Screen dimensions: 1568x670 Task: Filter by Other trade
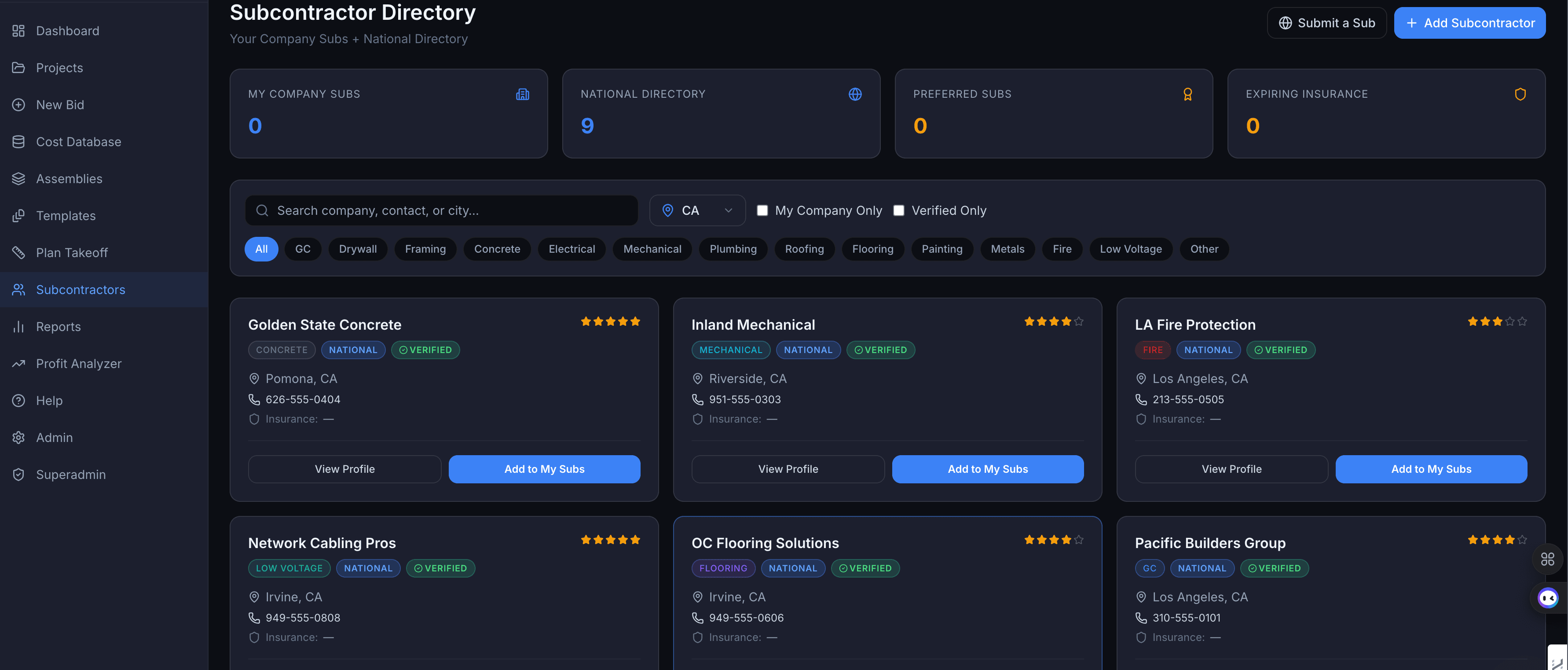(1204, 249)
